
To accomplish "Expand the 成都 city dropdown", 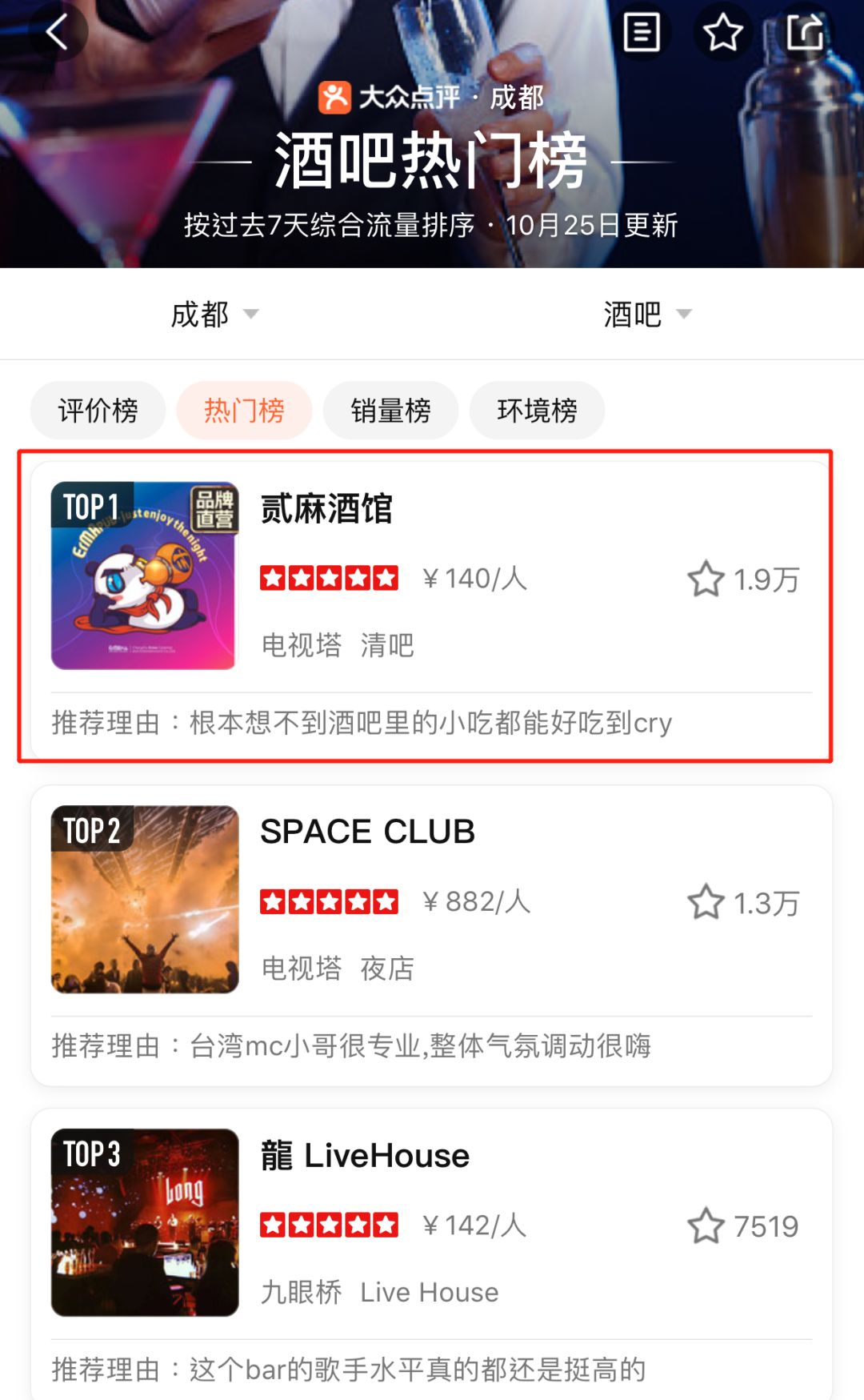I will pyautogui.click(x=215, y=314).
